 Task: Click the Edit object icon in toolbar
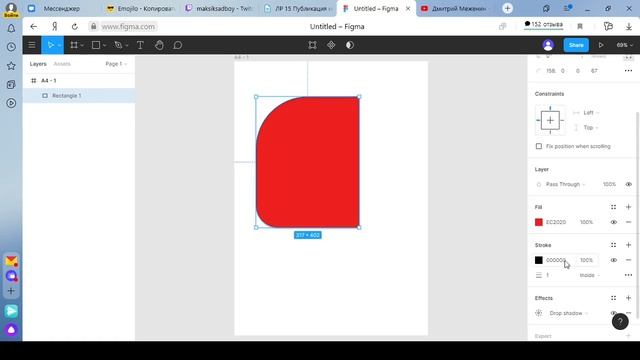click(x=312, y=45)
